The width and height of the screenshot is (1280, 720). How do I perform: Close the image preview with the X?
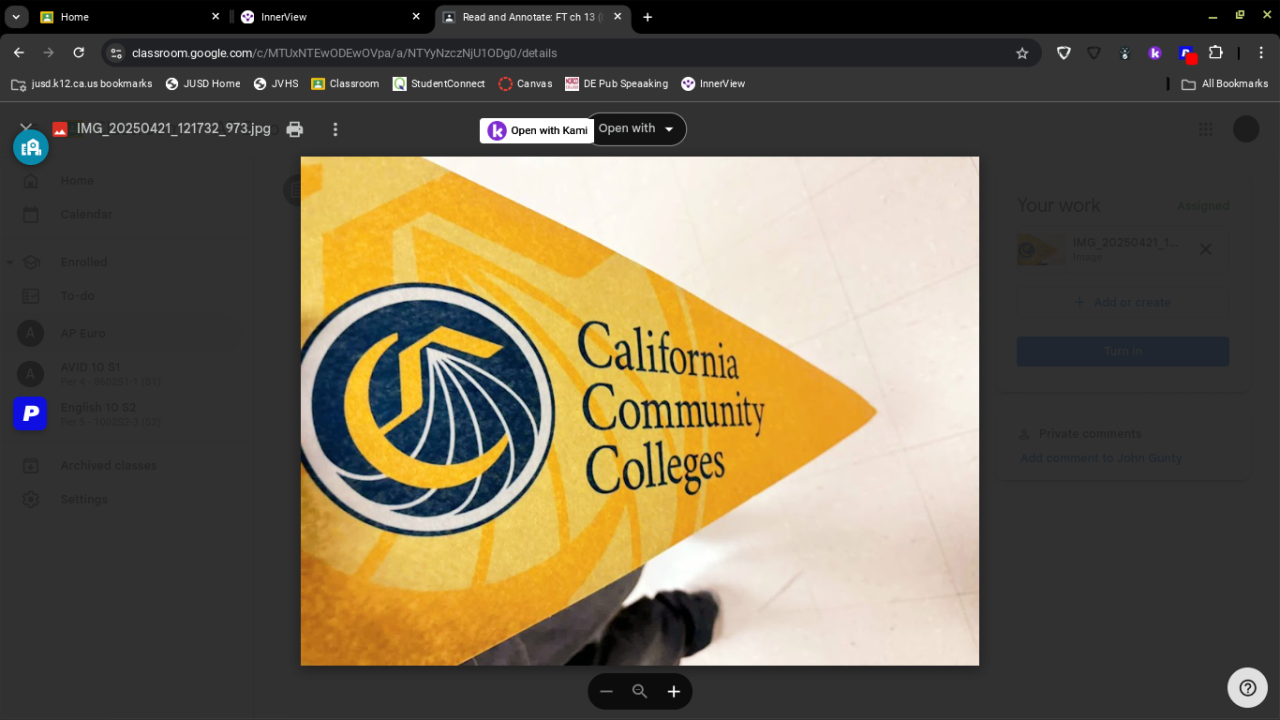click(26, 127)
